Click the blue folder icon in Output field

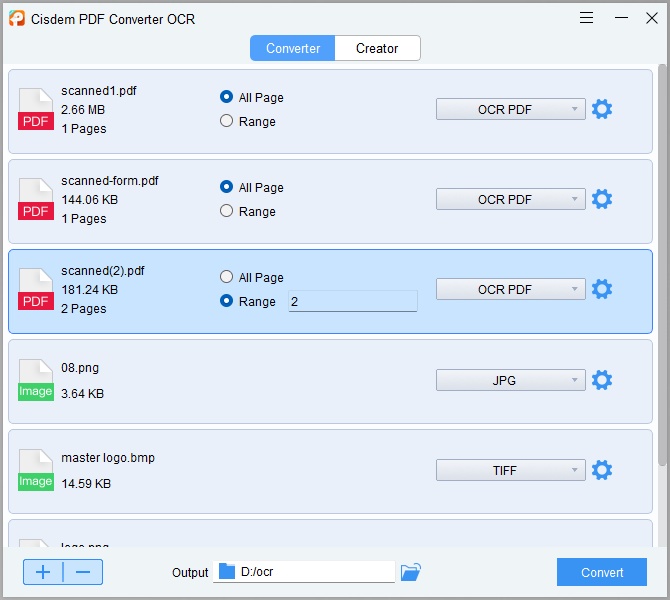(x=227, y=571)
